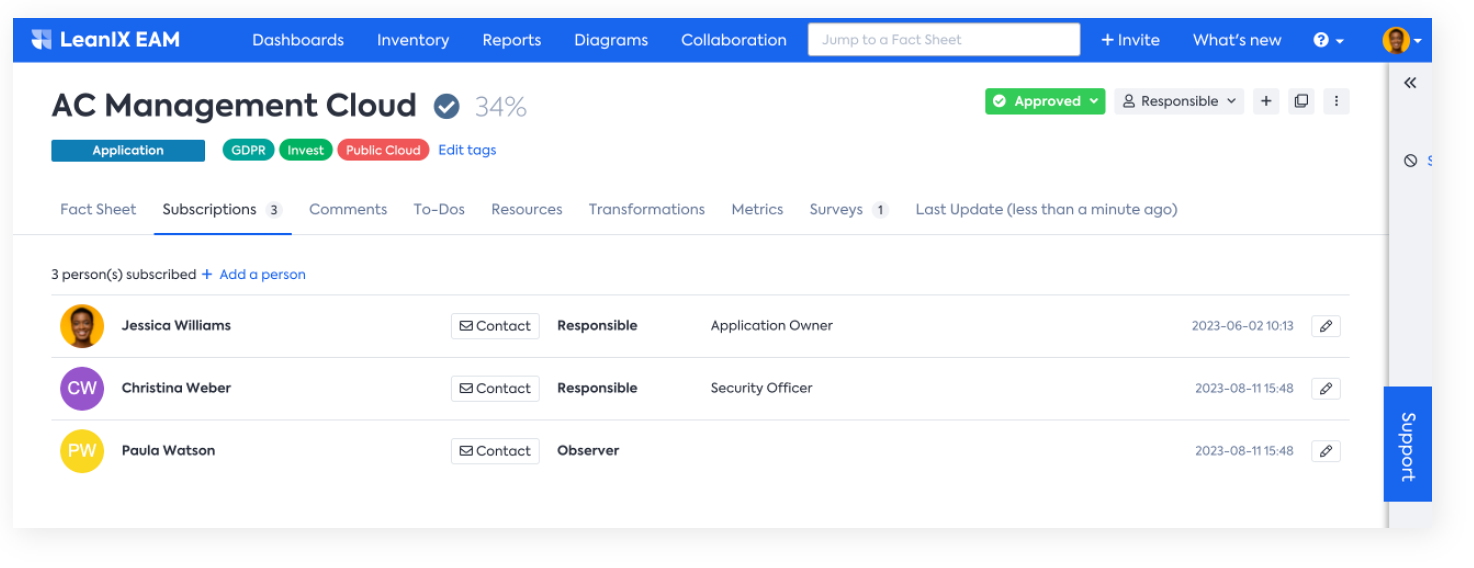The image size is (1474, 568).
Task: Open the Support side tab
Action: [x=1408, y=444]
